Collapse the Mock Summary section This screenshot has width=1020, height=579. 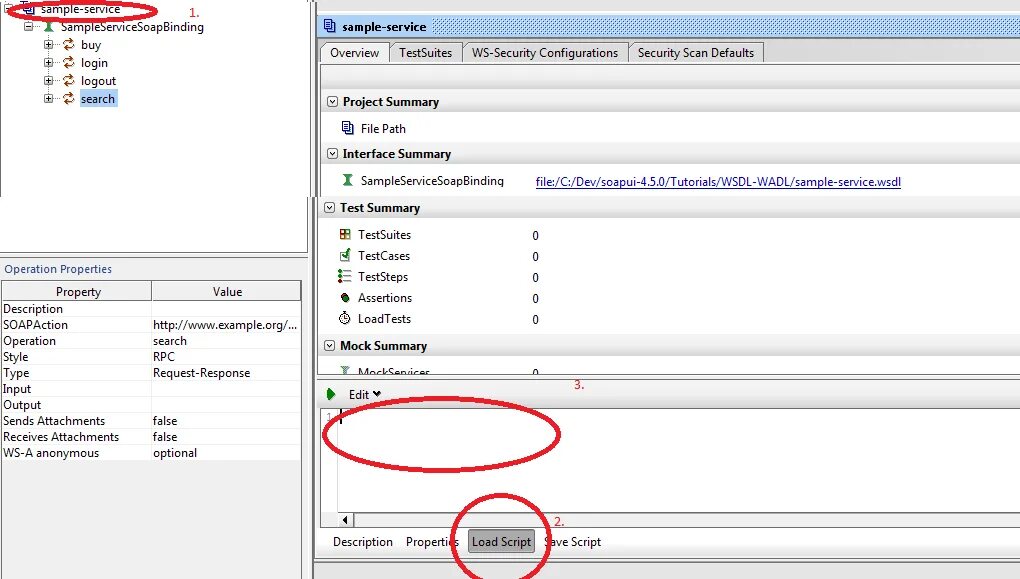[x=330, y=345]
